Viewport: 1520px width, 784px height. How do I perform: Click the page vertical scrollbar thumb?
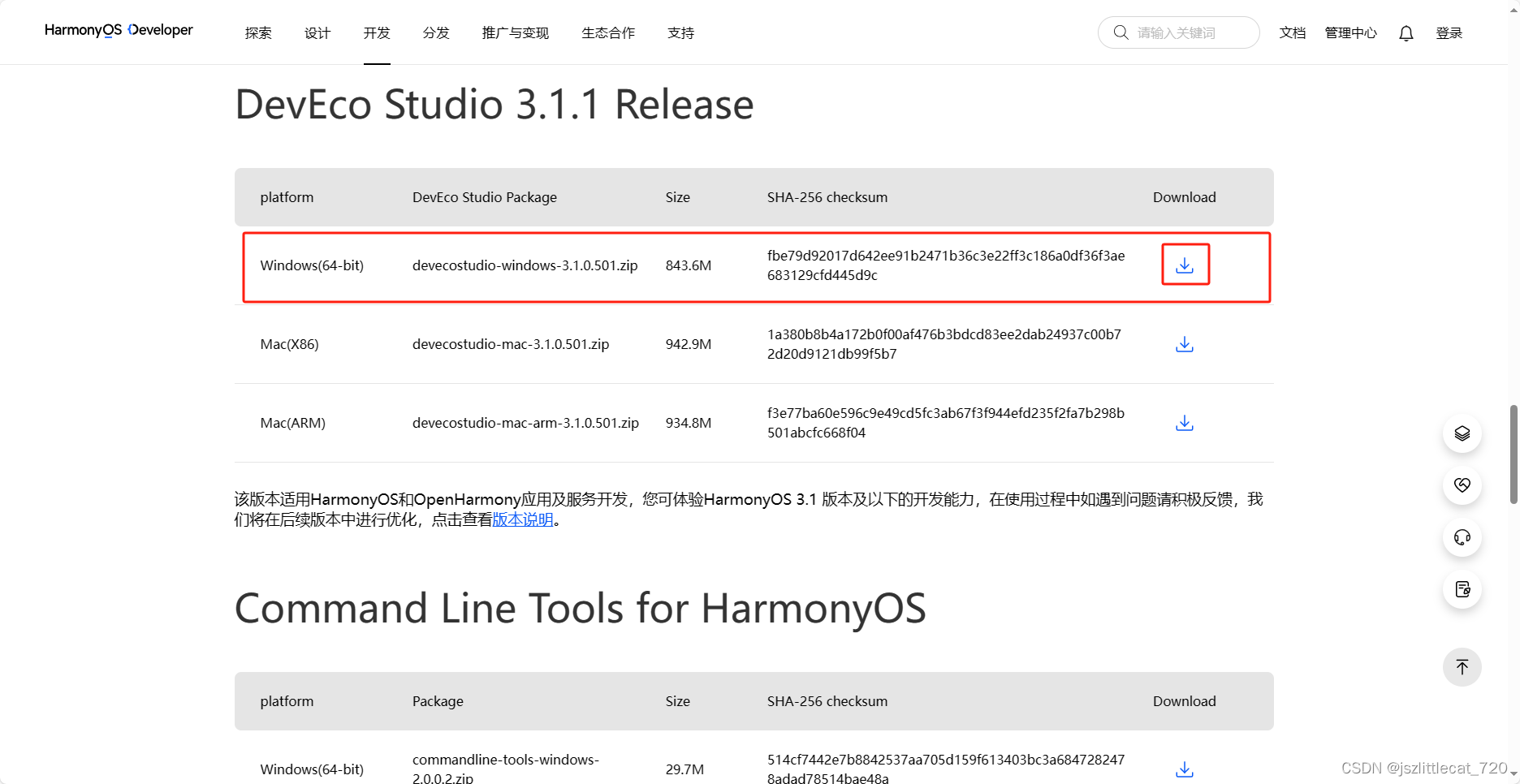click(1513, 454)
